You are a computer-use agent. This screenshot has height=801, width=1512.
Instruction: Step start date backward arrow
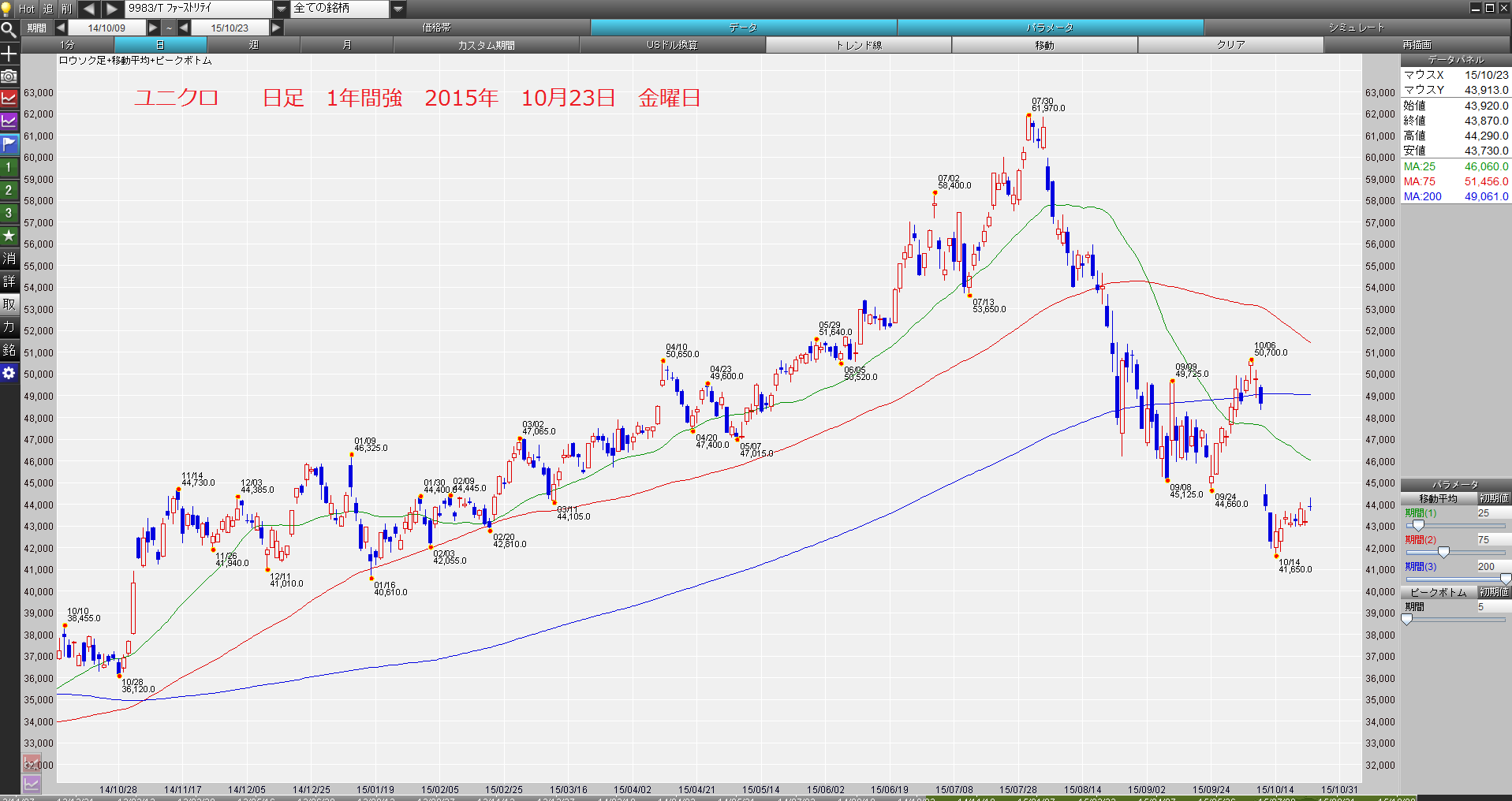click(61, 28)
